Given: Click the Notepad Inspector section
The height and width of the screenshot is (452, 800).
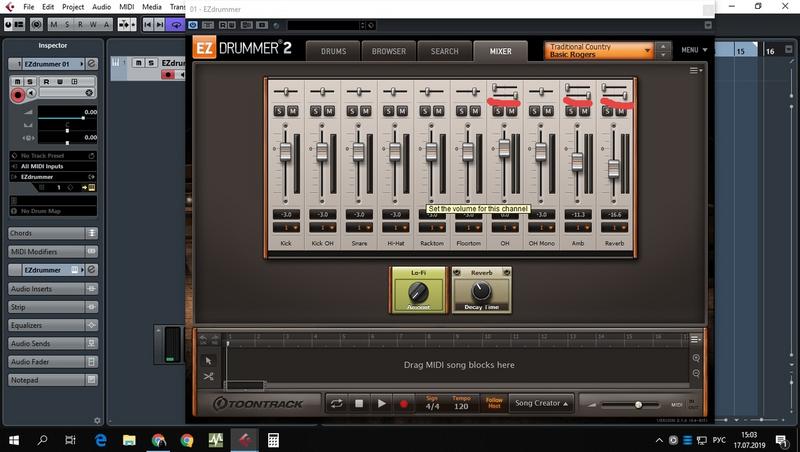Looking at the screenshot, I should [x=53, y=380].
